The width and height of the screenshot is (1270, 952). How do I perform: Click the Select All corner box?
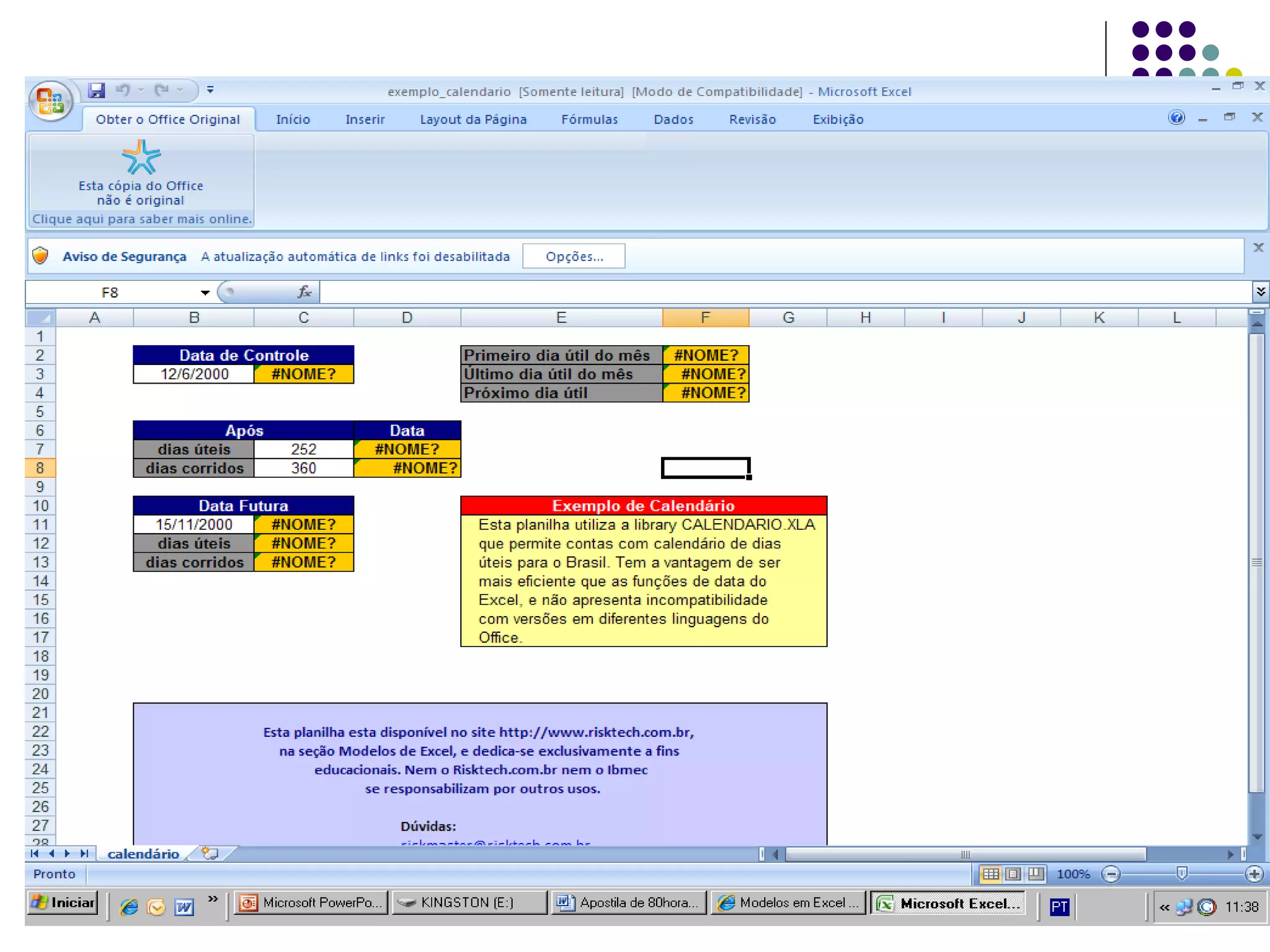pos(41,318)
